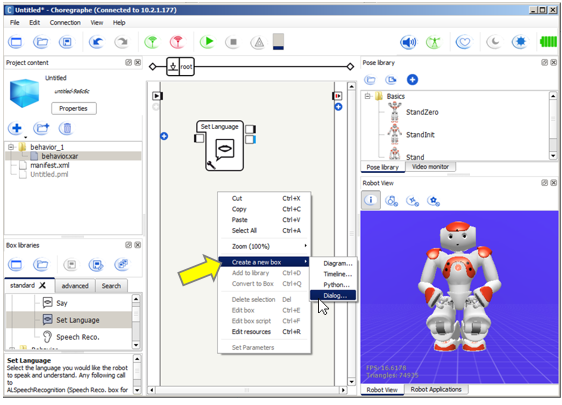This screenshot has height=405, width=562.
Task: Check the green battery level indicator
Action: coord(548,42)
